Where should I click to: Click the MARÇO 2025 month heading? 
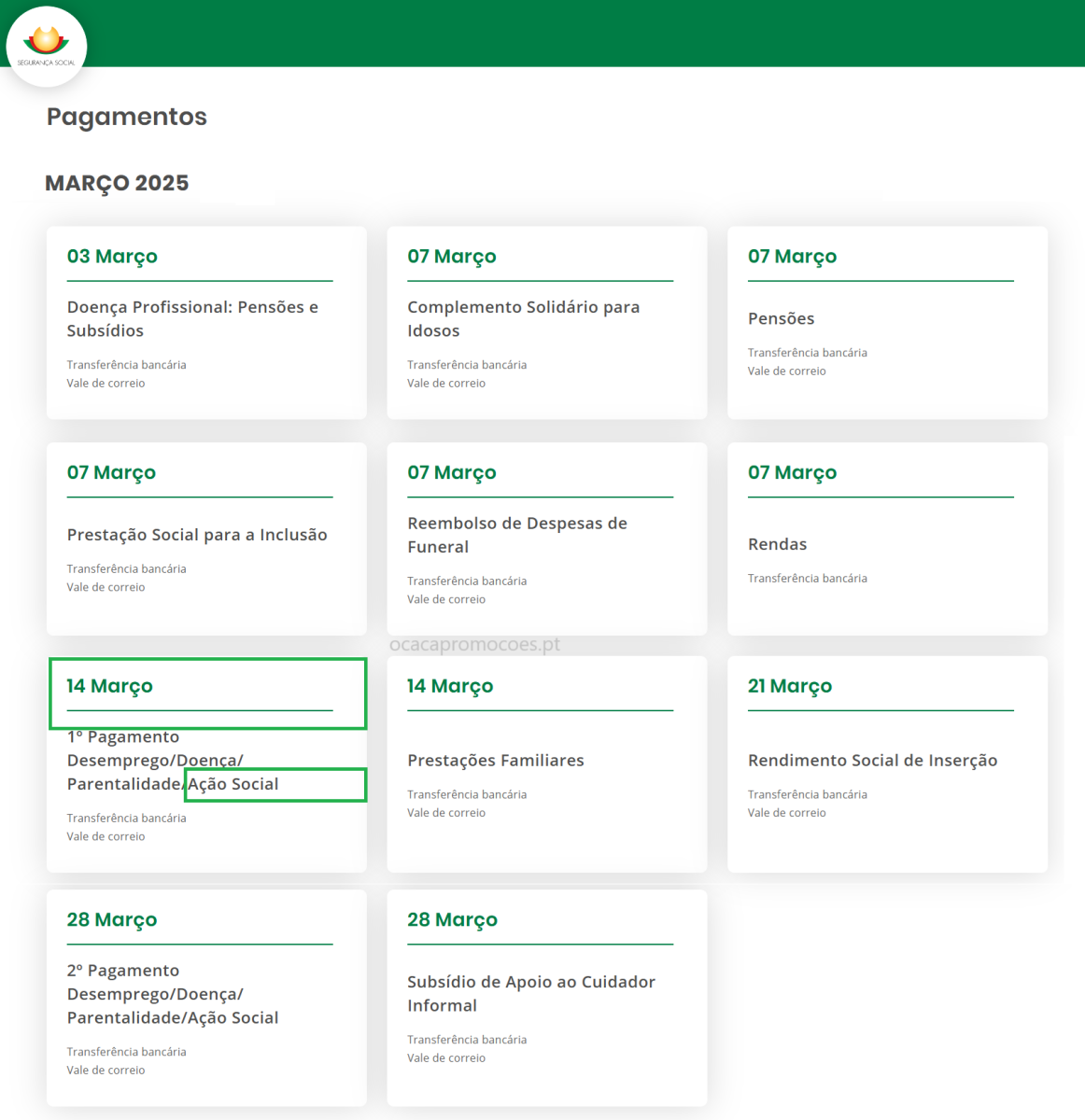click(117, 183)
